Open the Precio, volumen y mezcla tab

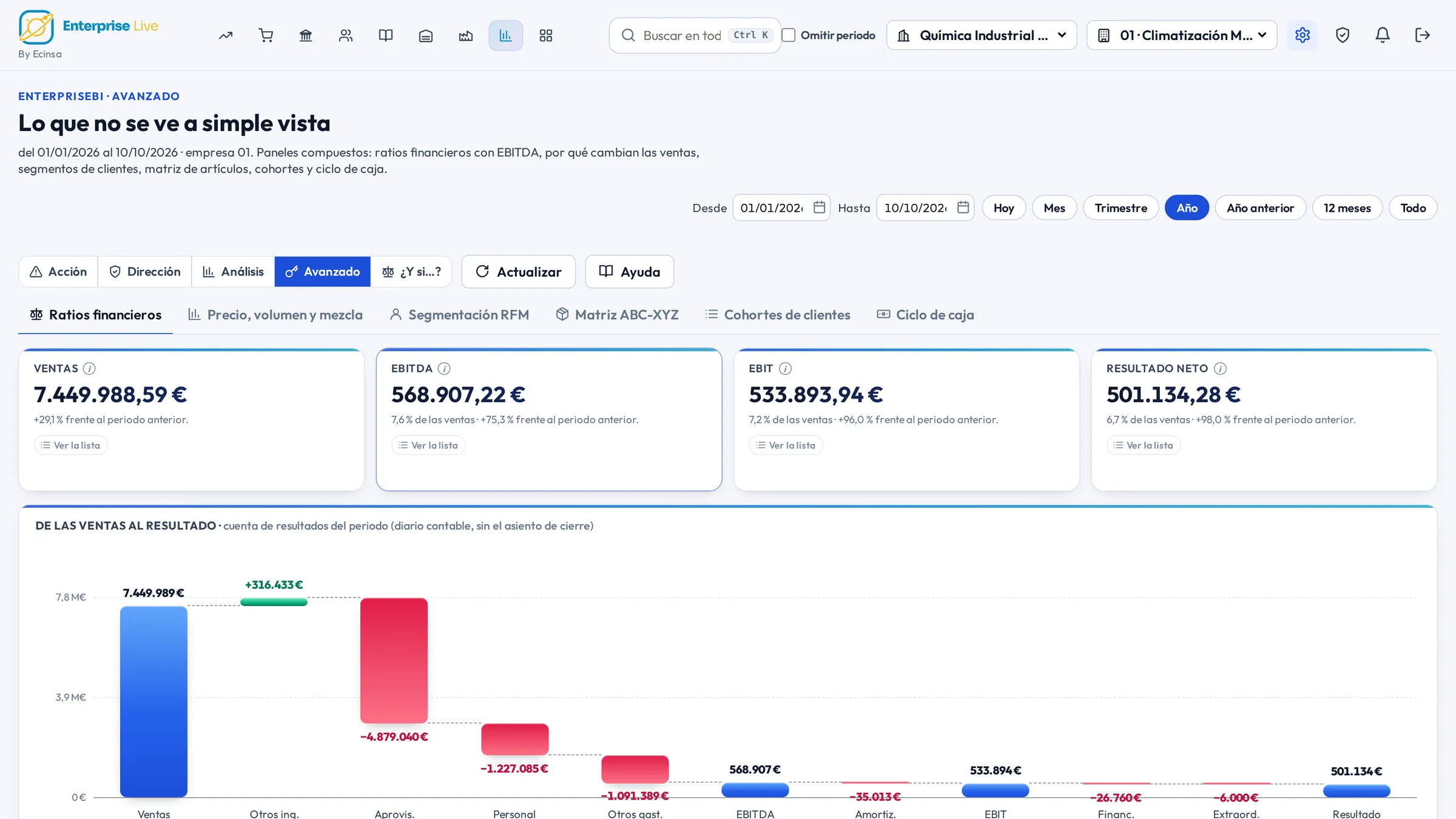coord(275,314)
